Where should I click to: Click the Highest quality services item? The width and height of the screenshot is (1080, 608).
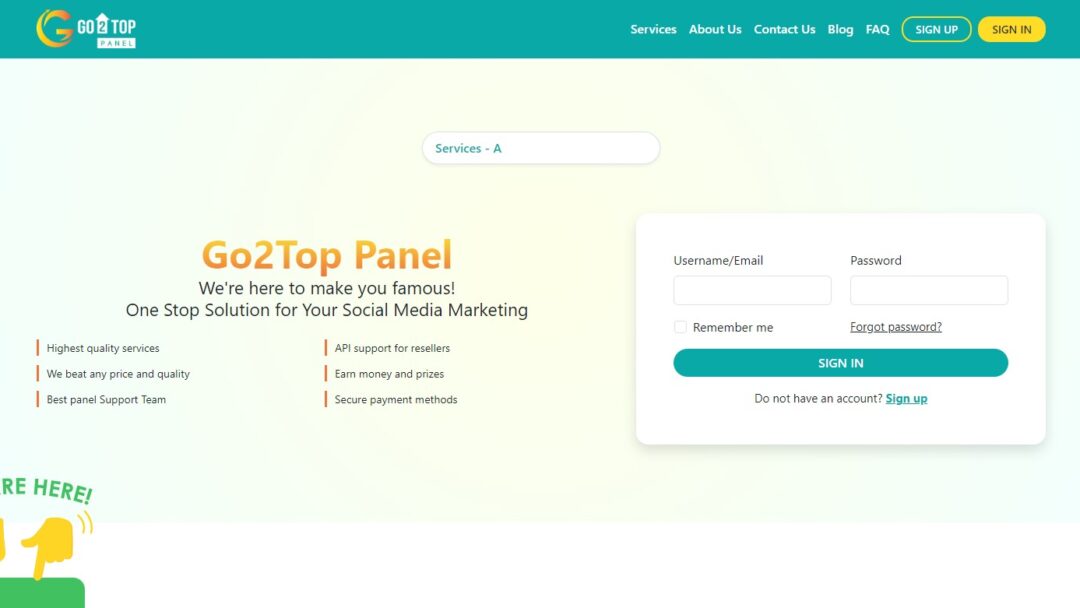pos(103,348)
